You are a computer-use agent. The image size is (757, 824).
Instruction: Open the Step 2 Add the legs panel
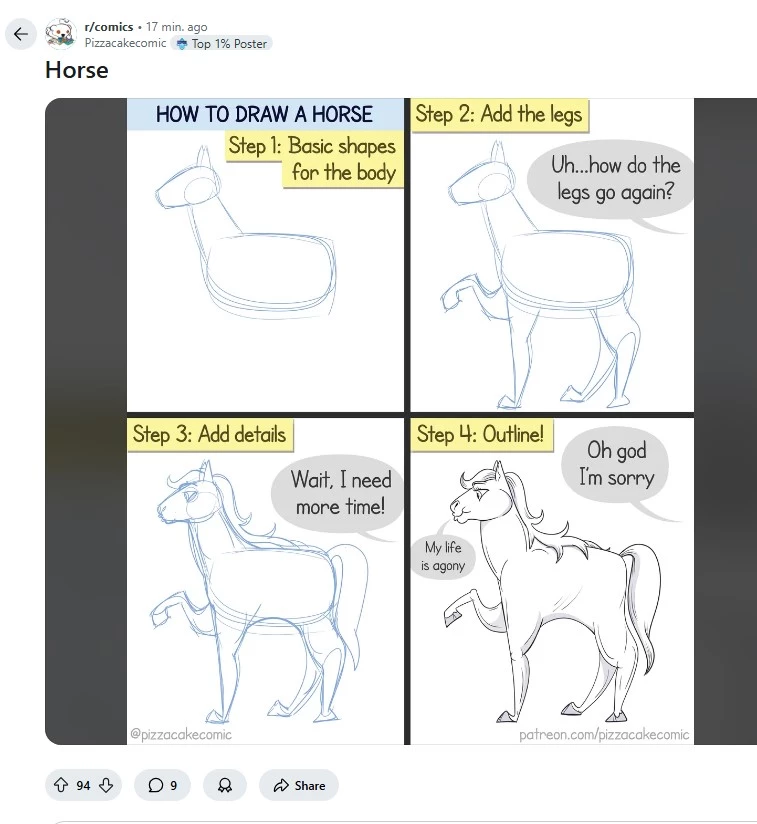[x=552, y=255]
